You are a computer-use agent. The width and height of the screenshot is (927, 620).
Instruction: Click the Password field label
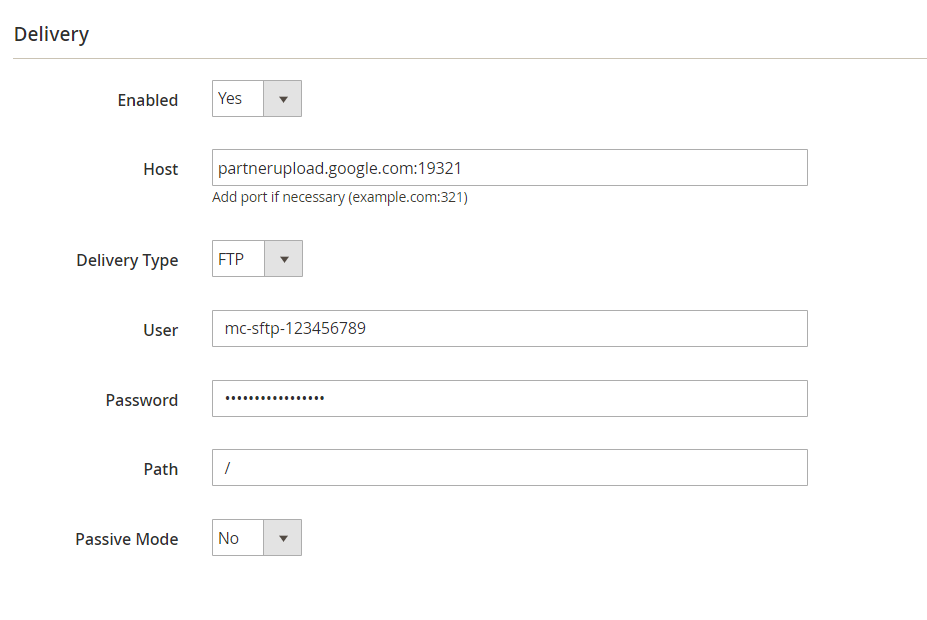(x=142, y=400)
